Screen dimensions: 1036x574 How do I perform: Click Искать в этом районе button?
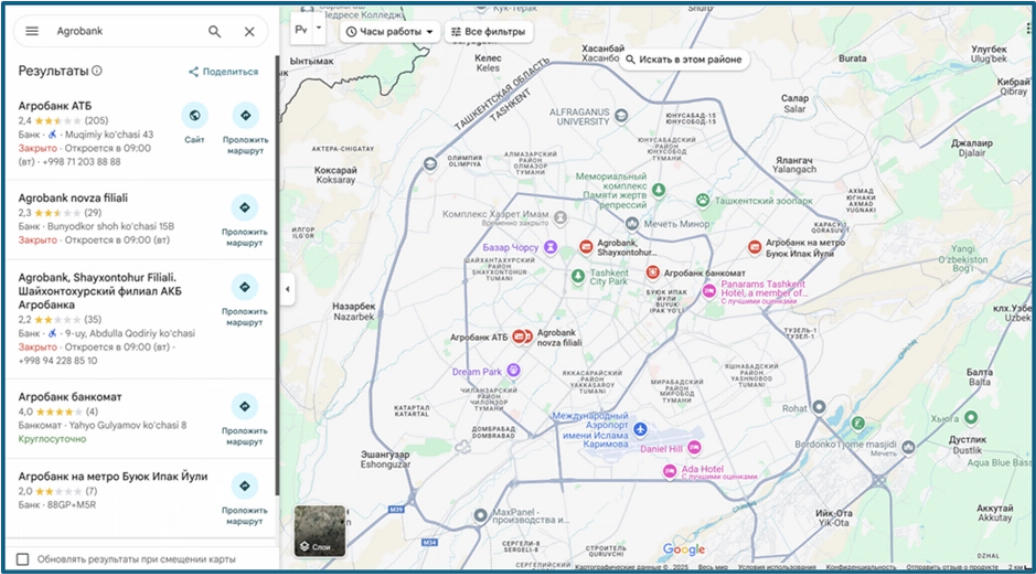684,59
